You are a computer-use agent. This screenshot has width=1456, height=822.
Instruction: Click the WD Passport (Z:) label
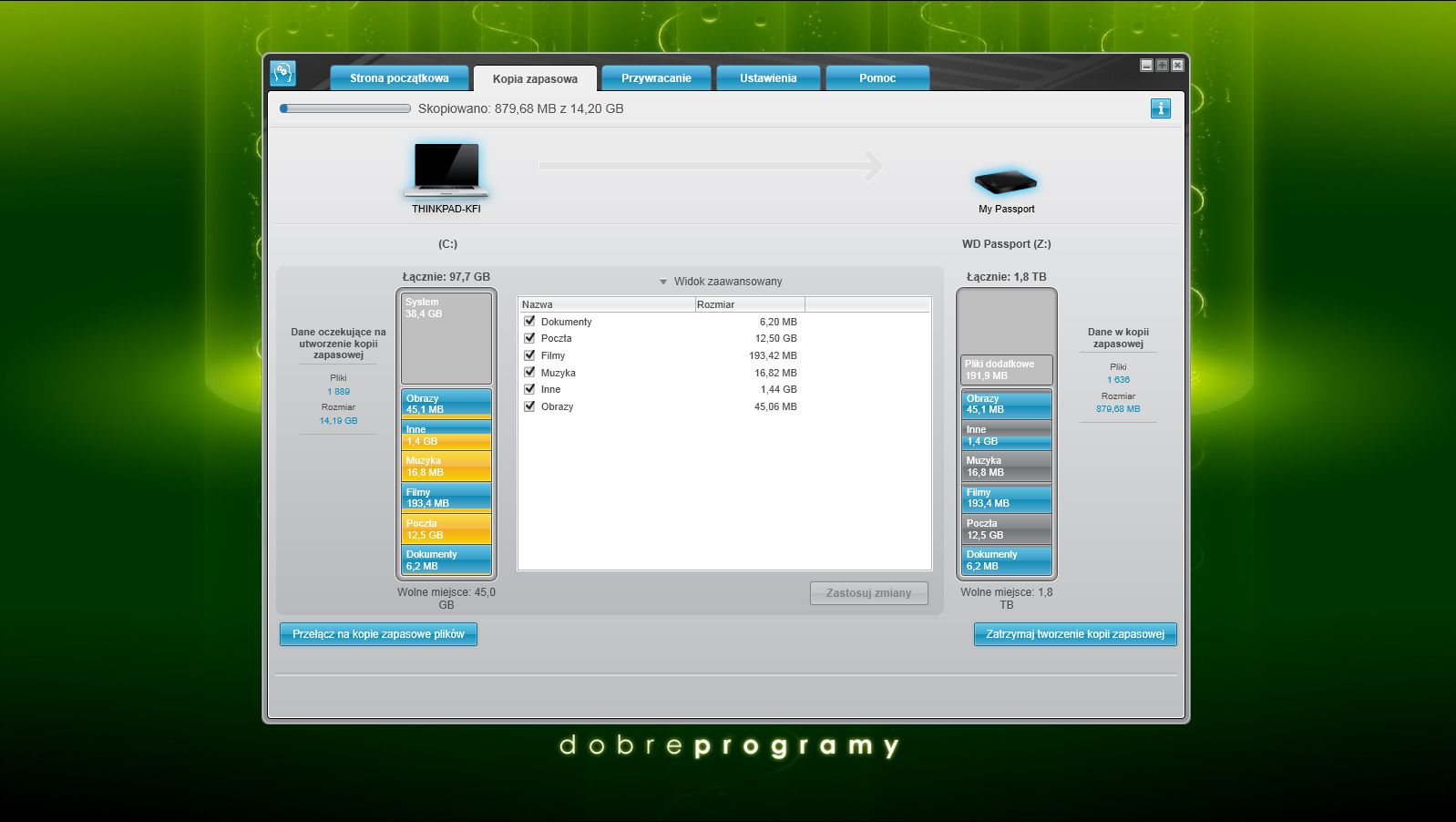pyautogui.click(x=1006, y=244)
